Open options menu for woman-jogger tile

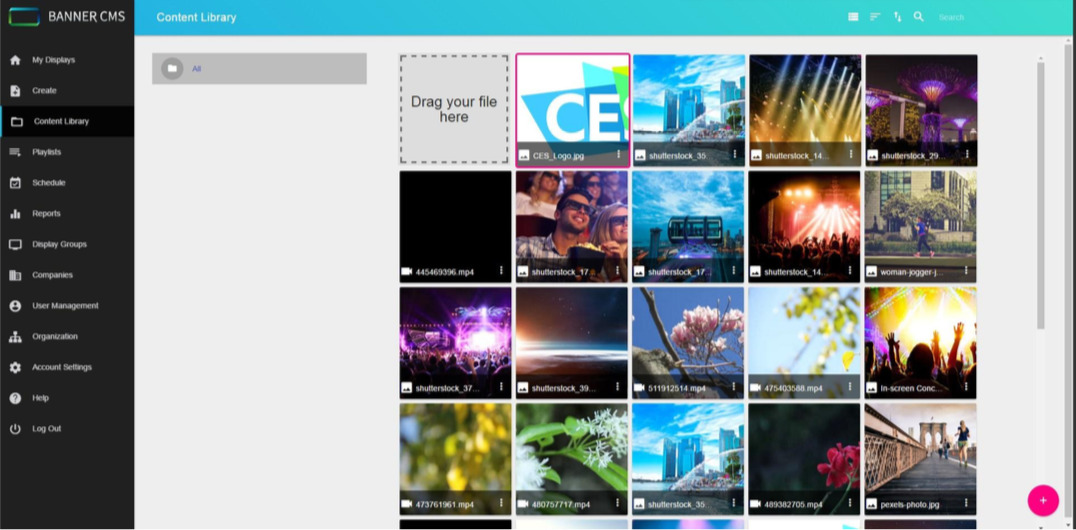pyautogui.click(x=968, y=270)
